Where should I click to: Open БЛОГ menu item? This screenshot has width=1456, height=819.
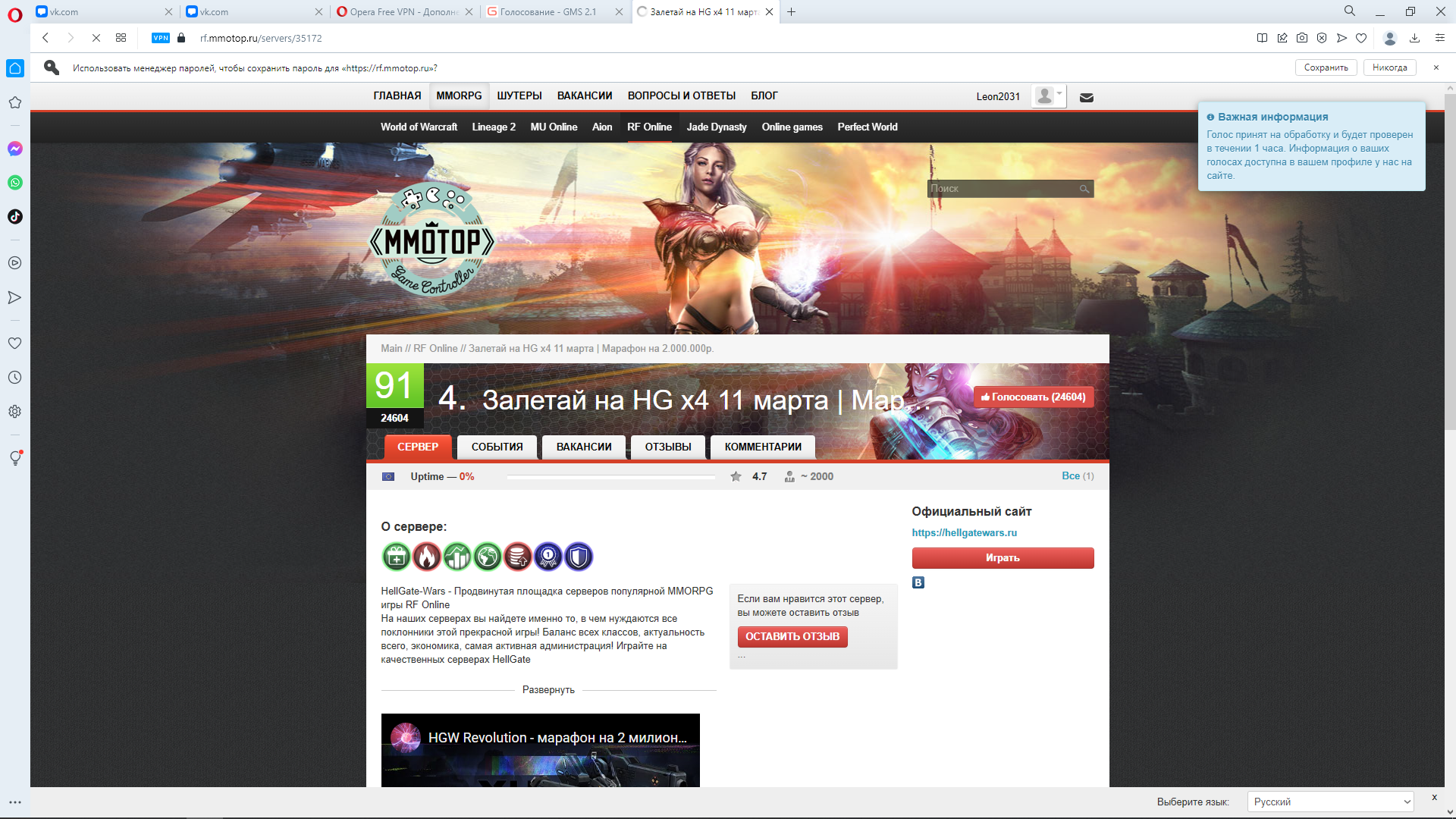[764, 96]
